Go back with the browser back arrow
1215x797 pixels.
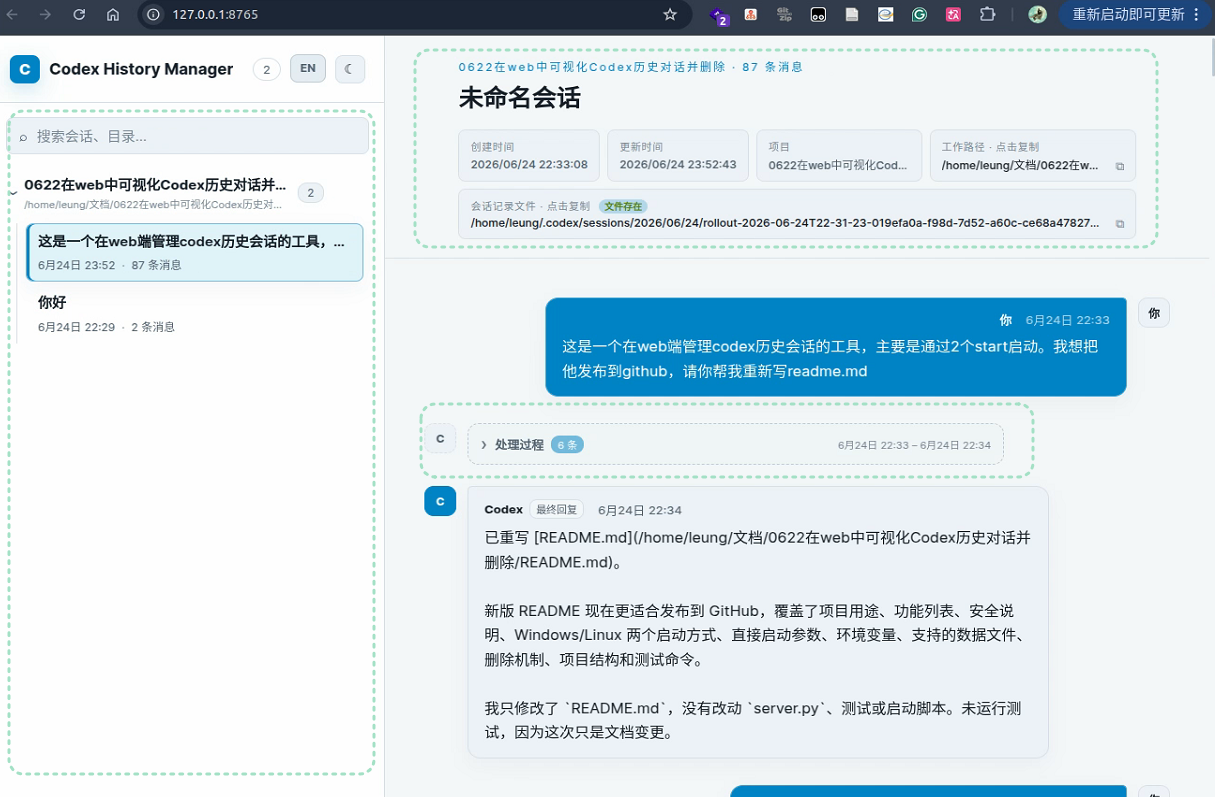point(14,15)
